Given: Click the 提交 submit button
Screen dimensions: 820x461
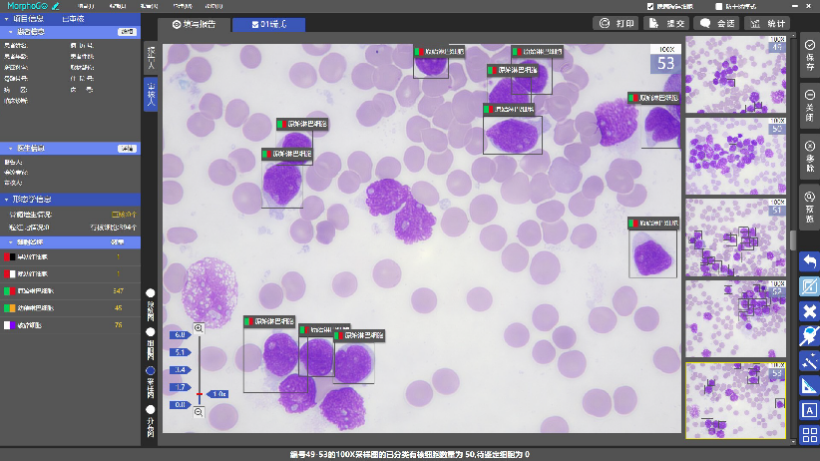Looking at the screenshot, I should (667, 24).
